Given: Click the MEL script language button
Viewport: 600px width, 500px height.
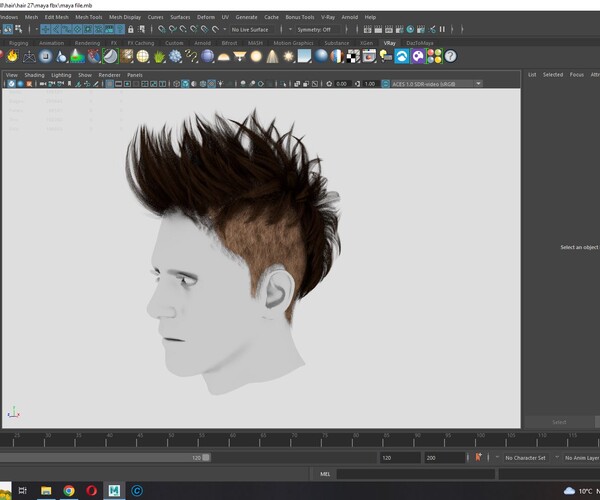Looking at the screenshot, I should coord(325,474).
